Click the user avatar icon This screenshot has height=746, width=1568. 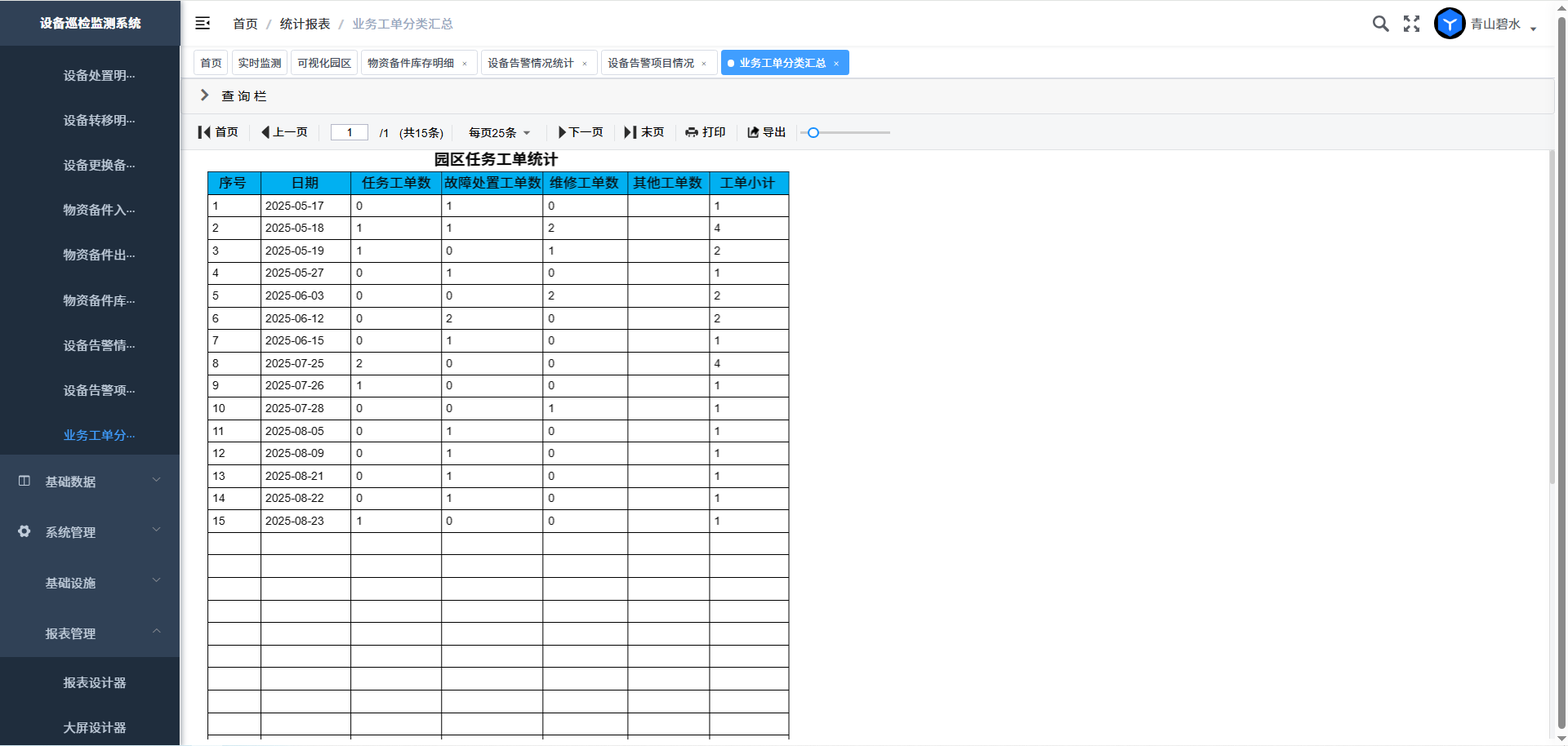[1450, 24]
